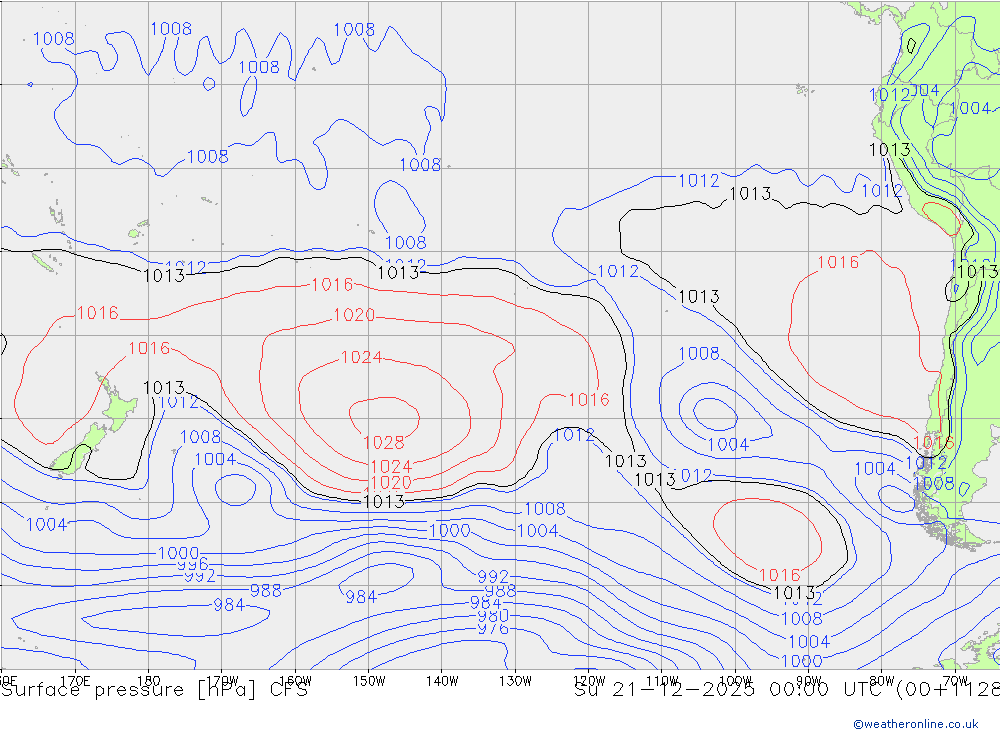Click the 980 isobar label
Screen dimensions: 1000x733
[493, 616]
